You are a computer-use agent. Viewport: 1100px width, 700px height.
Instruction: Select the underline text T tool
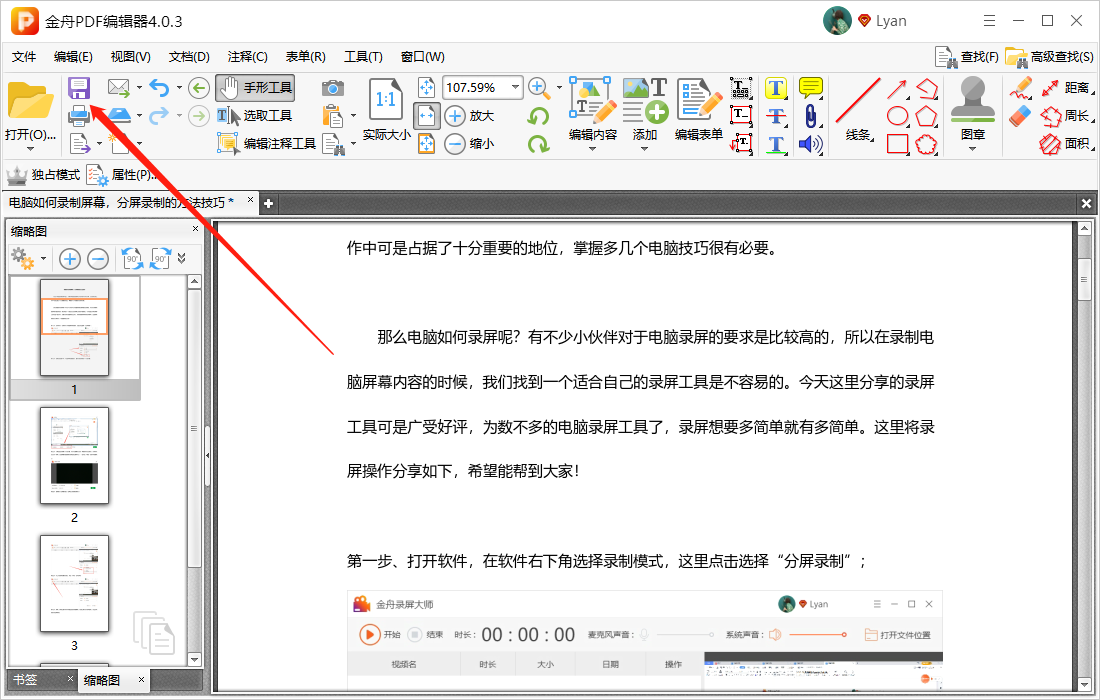pos(775,144)
